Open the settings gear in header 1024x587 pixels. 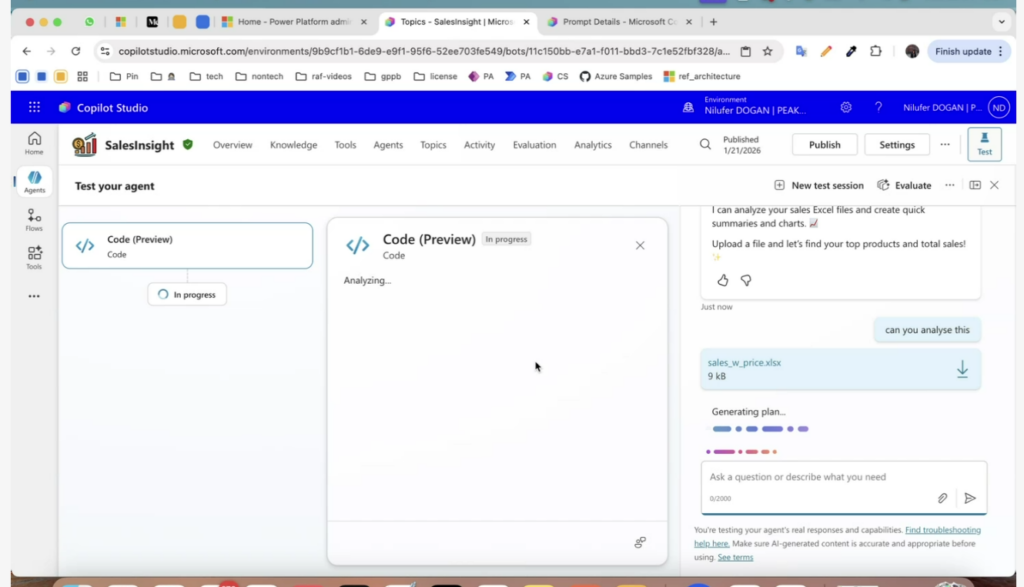pos(846,107)
